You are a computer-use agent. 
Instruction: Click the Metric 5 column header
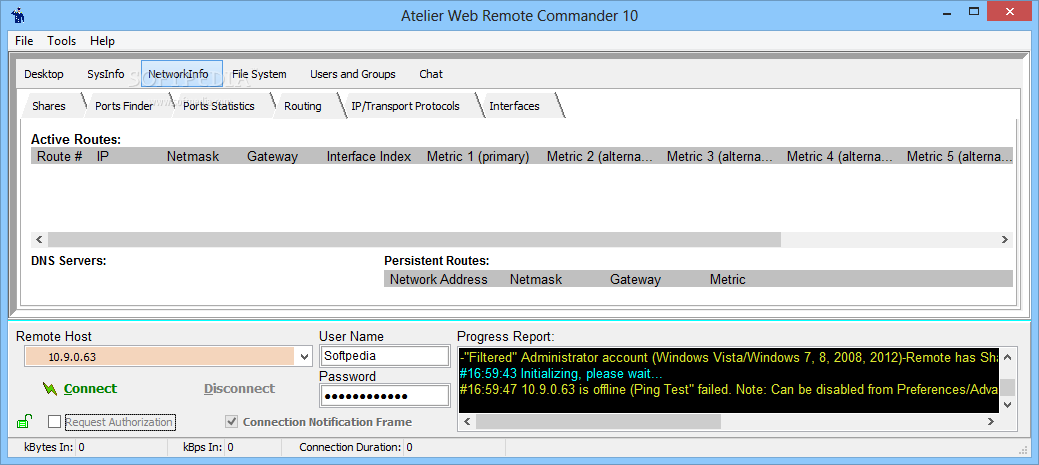[957, 156]
